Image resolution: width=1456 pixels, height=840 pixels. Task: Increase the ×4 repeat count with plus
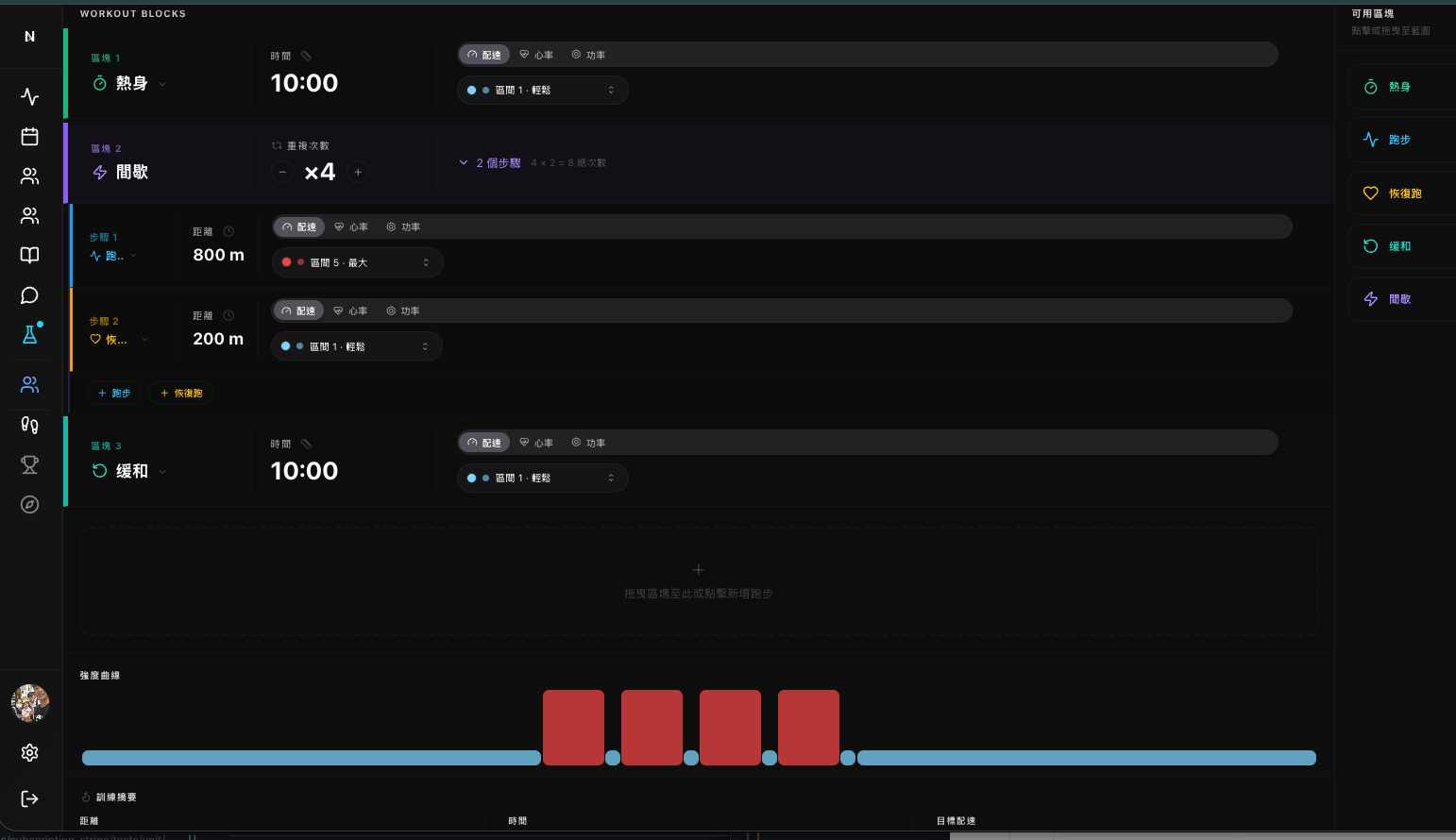click(359, 172)
